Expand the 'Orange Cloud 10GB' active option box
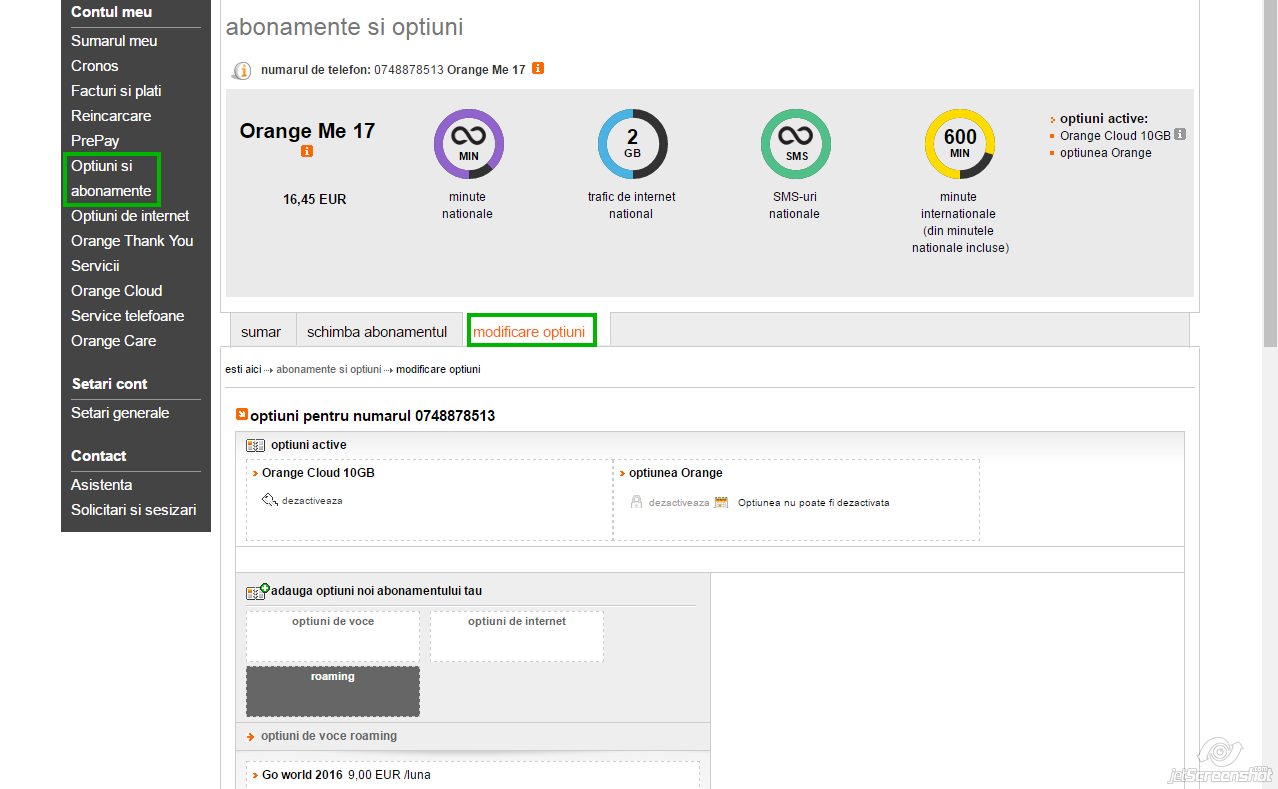Viewport: 1278px width, 789px height. click(429, 500)
